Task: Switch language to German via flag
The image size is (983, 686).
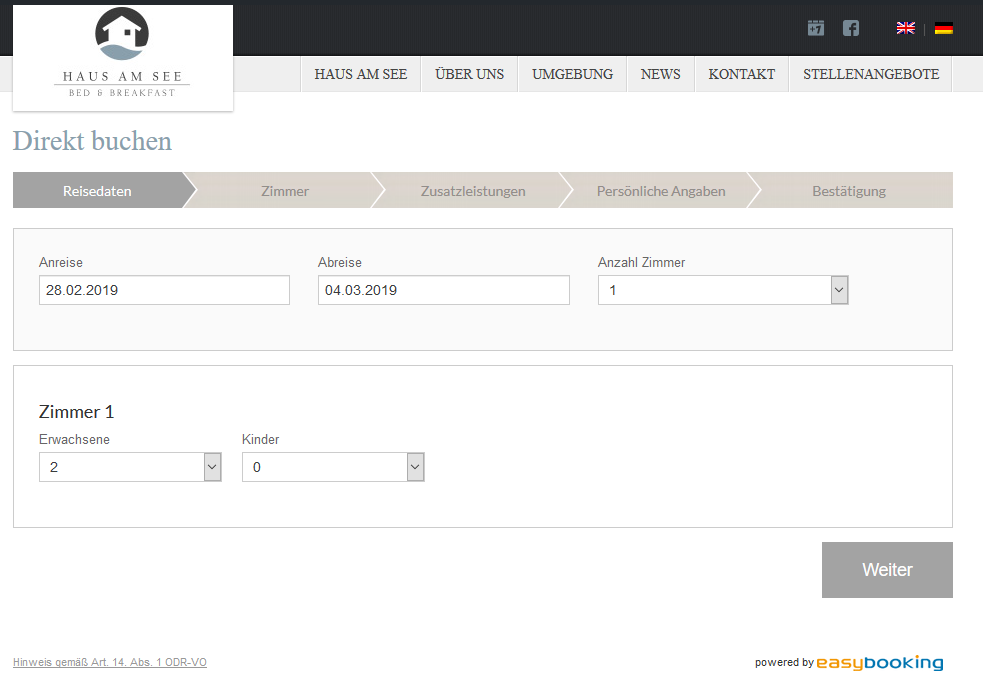Action: coord(944,28)
